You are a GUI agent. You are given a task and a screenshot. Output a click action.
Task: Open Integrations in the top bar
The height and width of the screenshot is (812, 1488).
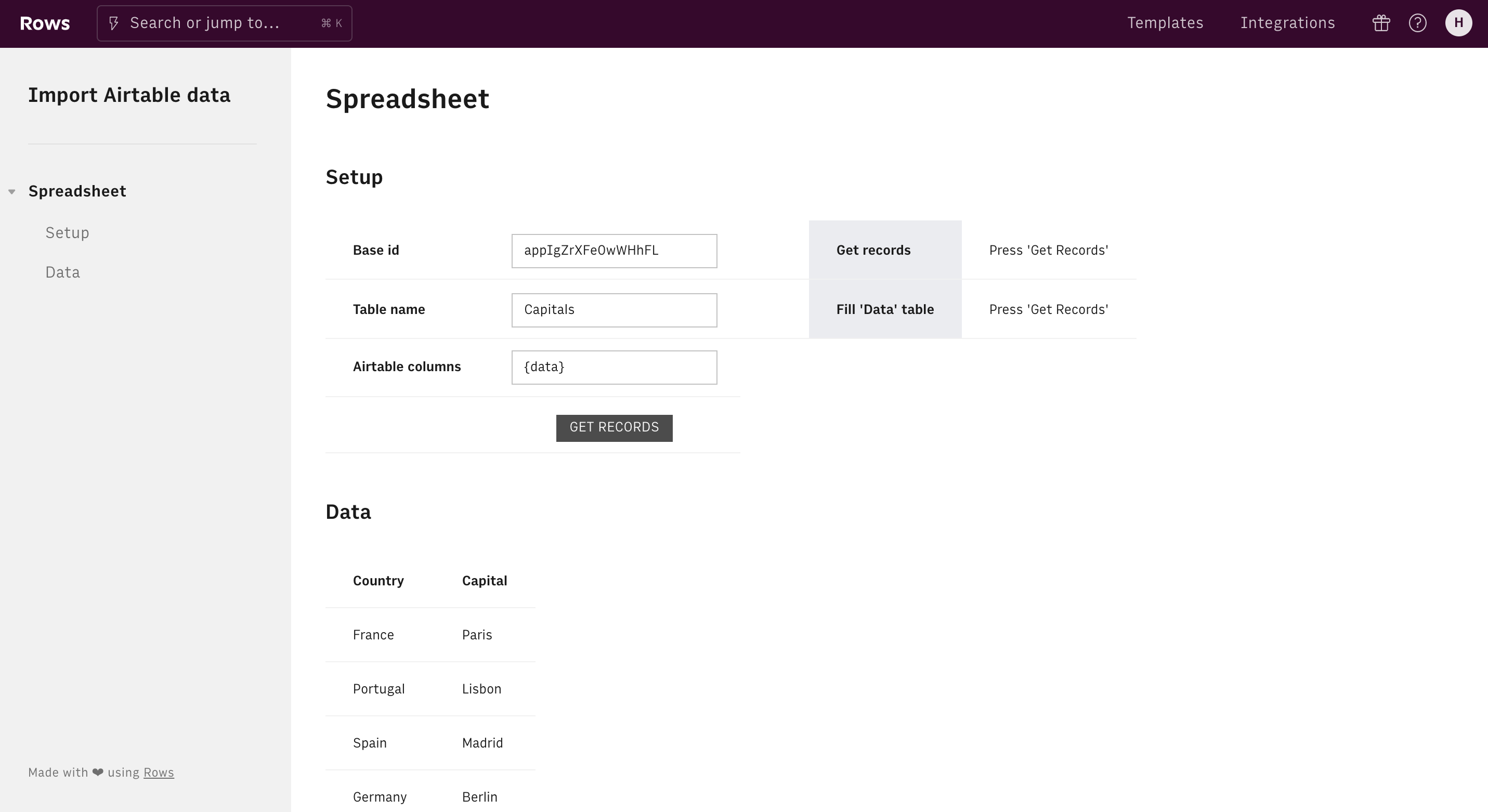coord(1287,23)
